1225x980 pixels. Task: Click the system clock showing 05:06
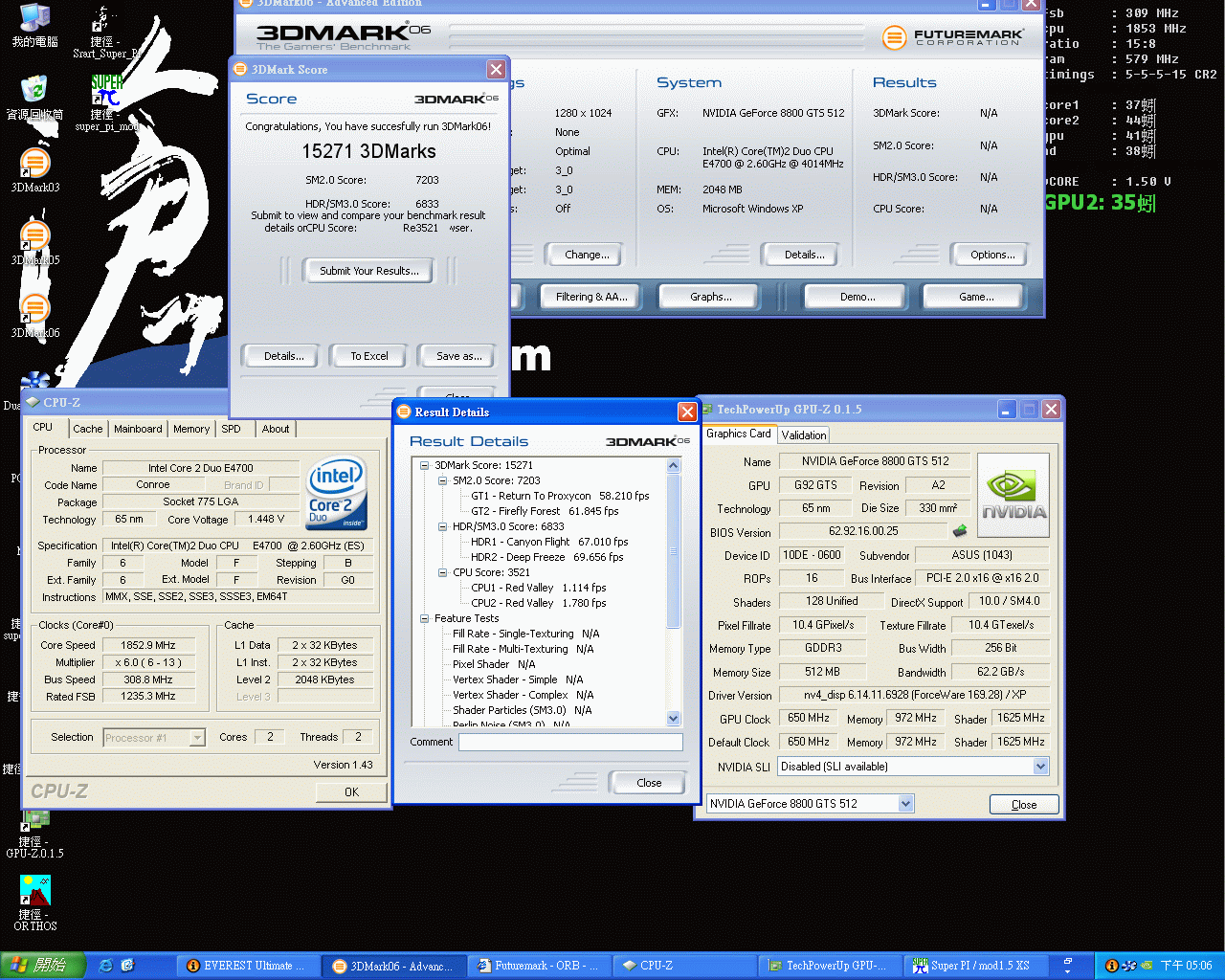click(1186, 966)
